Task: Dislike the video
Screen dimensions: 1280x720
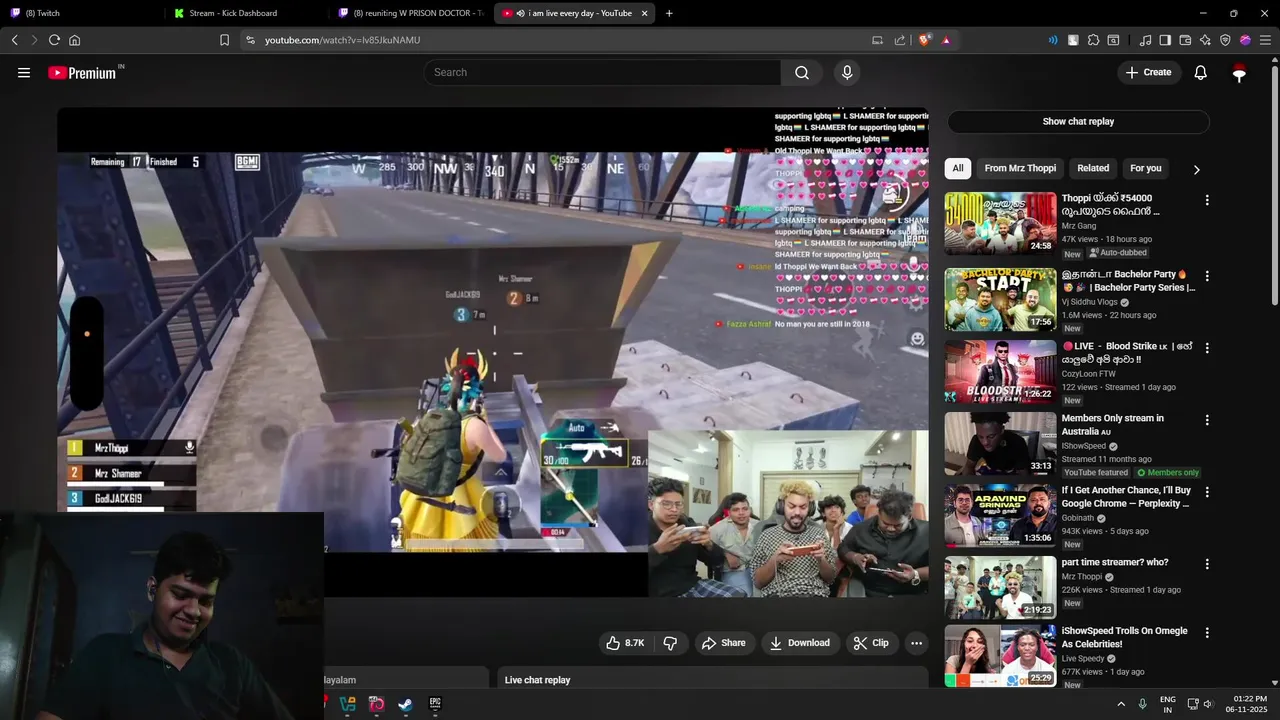Action: click(x=671, y=643)
